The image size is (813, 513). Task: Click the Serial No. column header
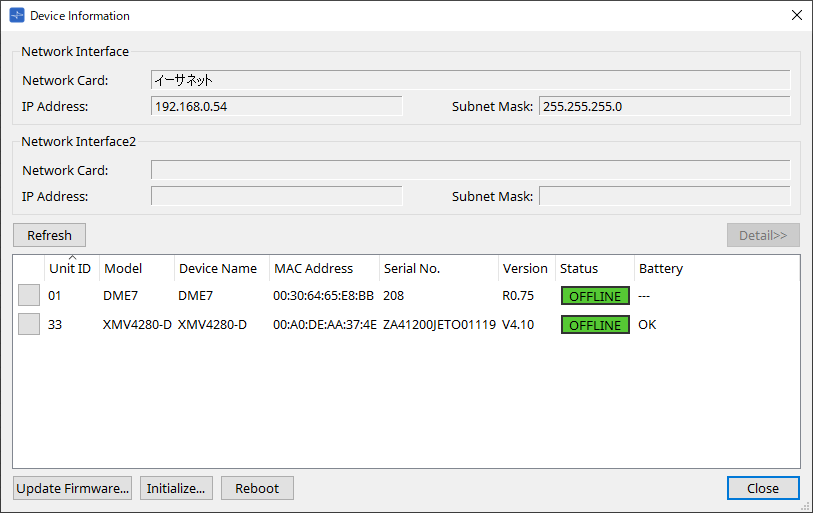point(411,269)
